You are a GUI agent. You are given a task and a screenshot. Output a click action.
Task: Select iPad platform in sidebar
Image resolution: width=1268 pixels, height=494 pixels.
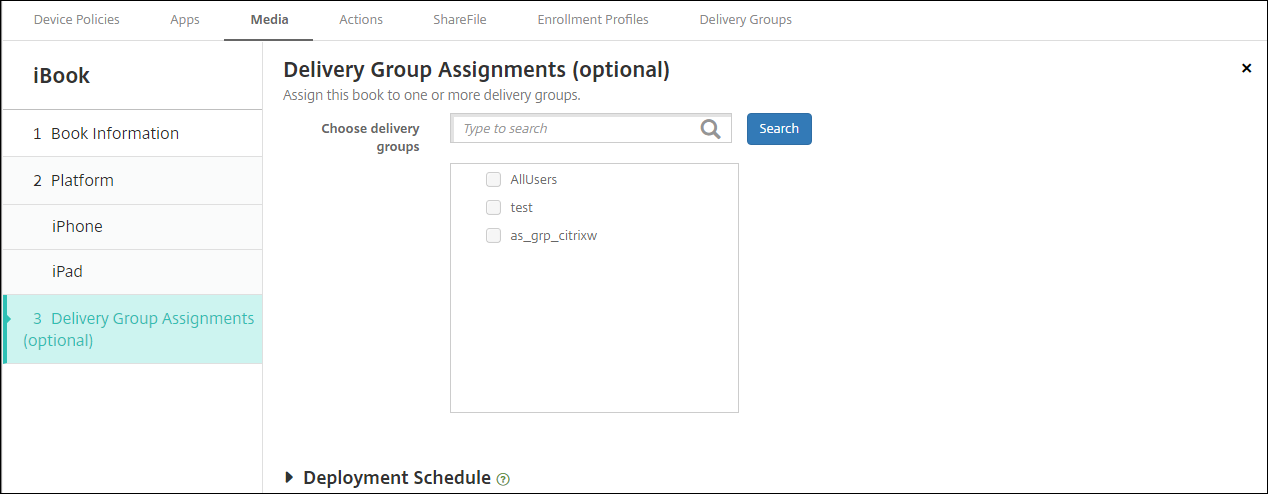coord(67,272)
